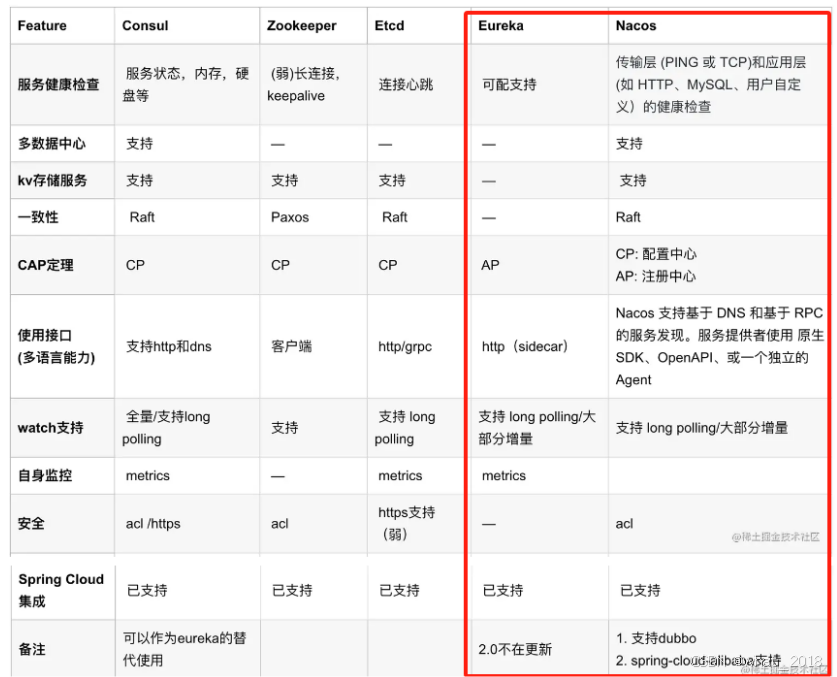
Task: Click the 可配支持 cell under Eureka
Action: (x=509, y=84)
